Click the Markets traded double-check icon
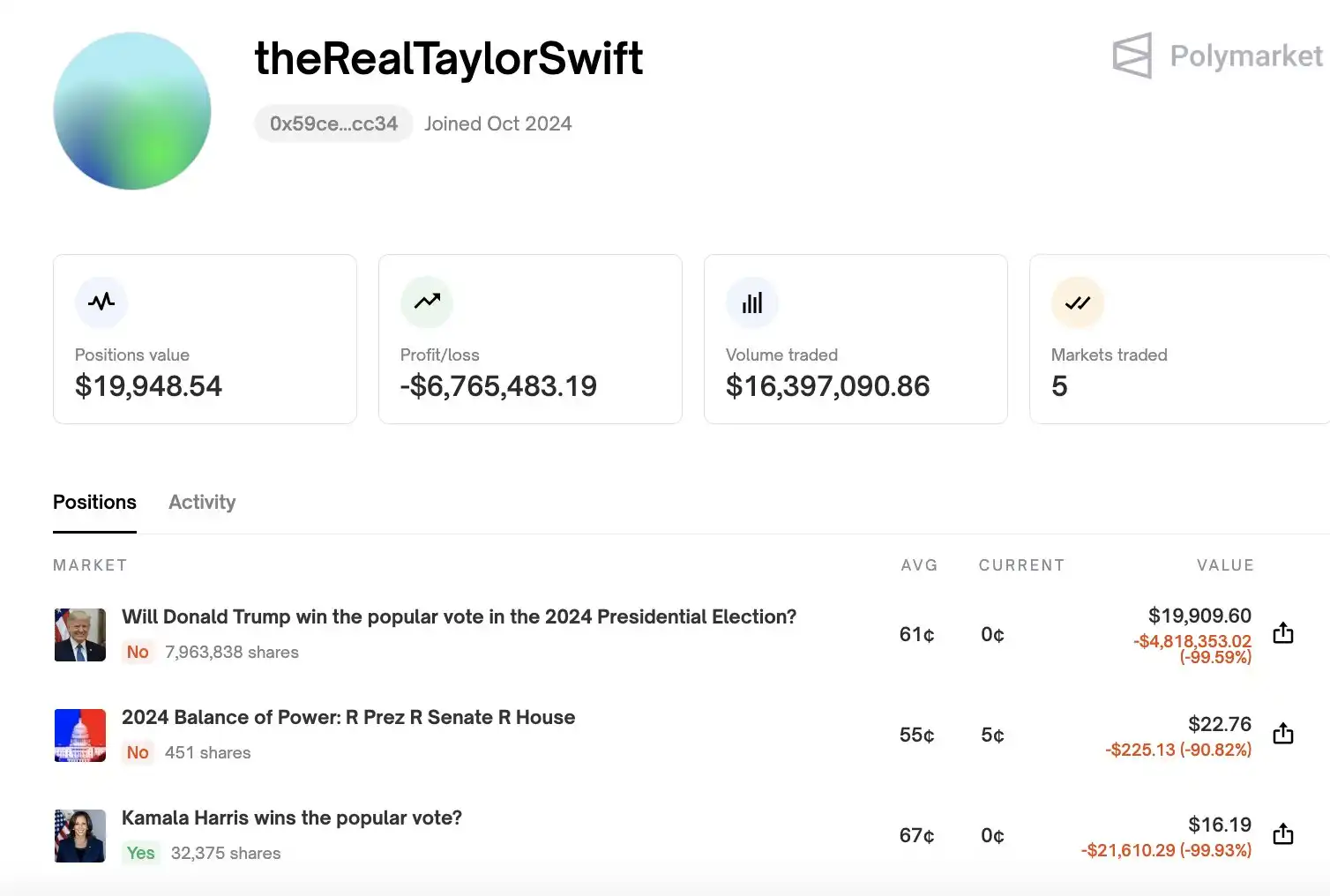The image size is (1330, 896). [1078, 302]
